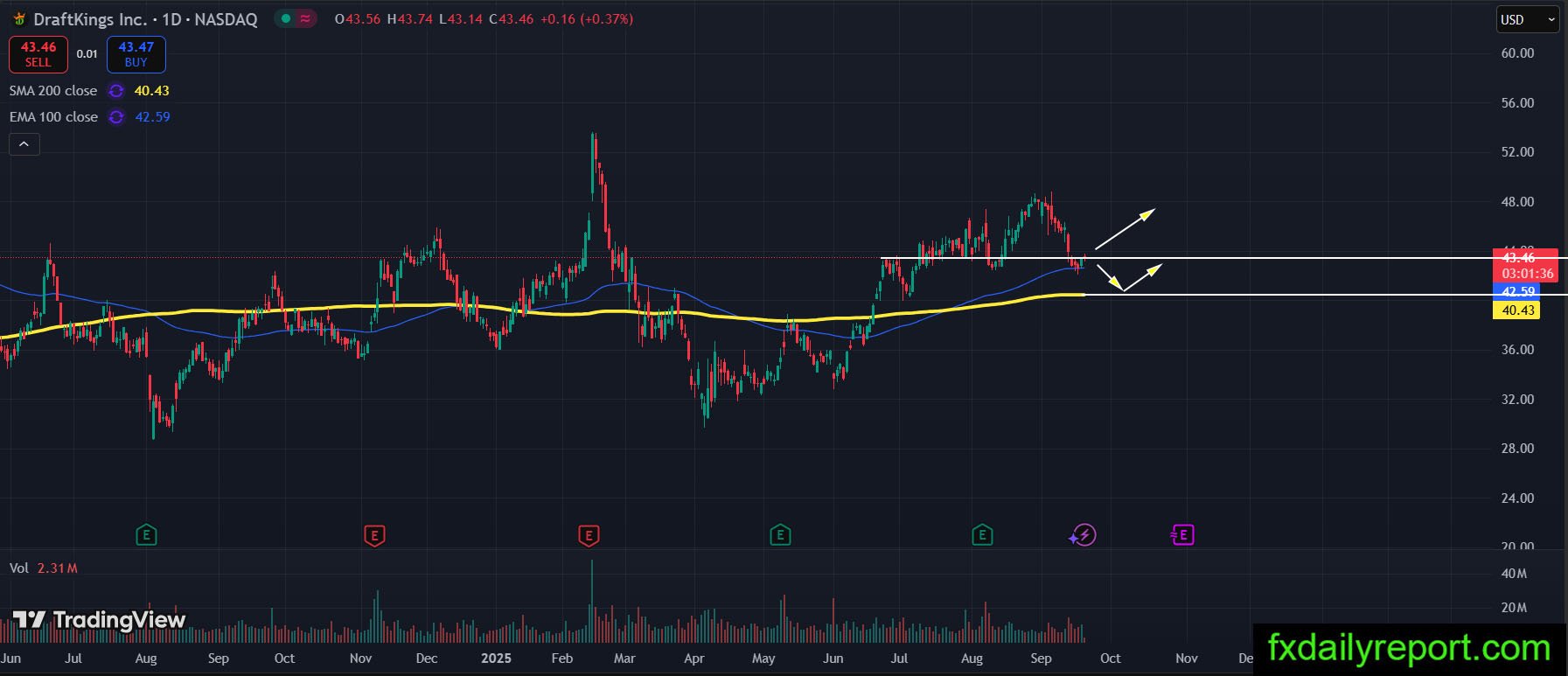The height and width of the screenshot is (676, 1568).
Task: Click the 52.00 price axis label
Action: click(1517, 152)
